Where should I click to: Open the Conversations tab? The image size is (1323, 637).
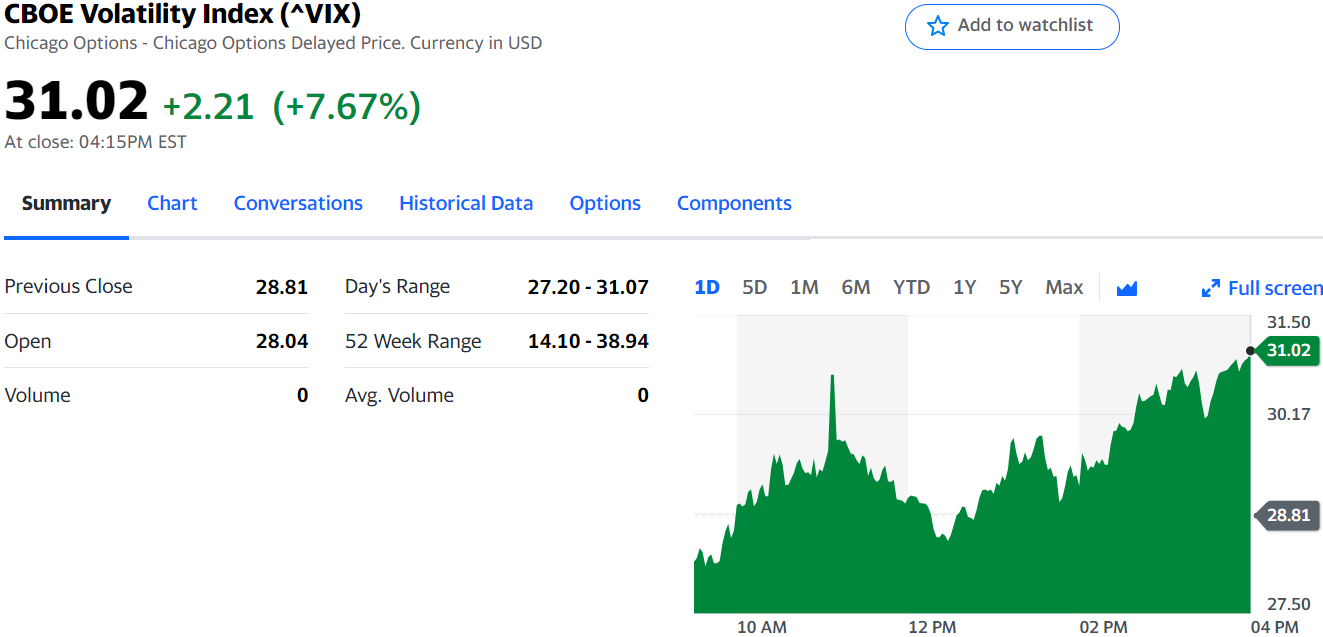(298, 203)
